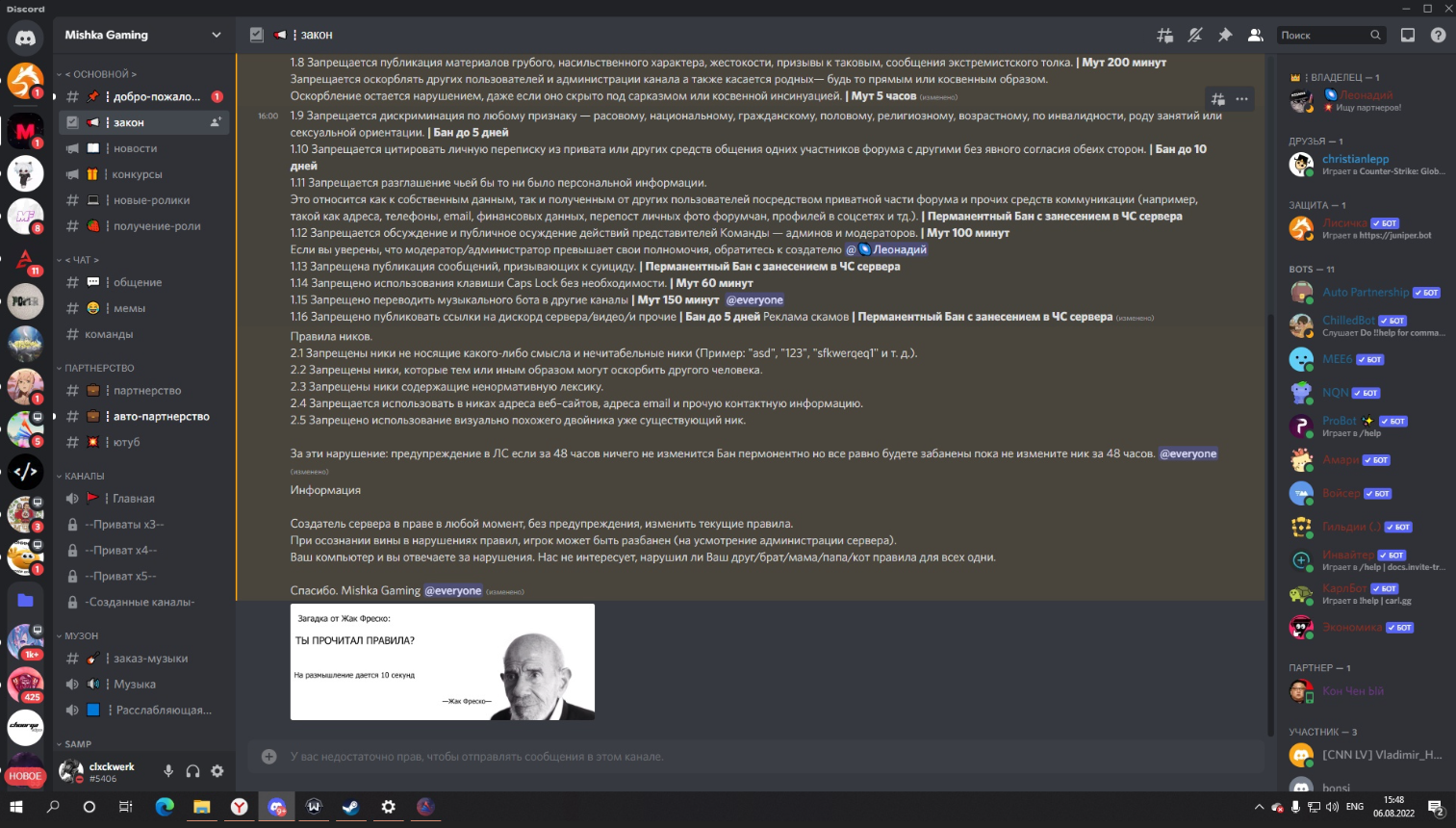The height and width of the screenshot is (828, 1456).
Task: Open christianlepp member profile
Action: click(1367, 165)
